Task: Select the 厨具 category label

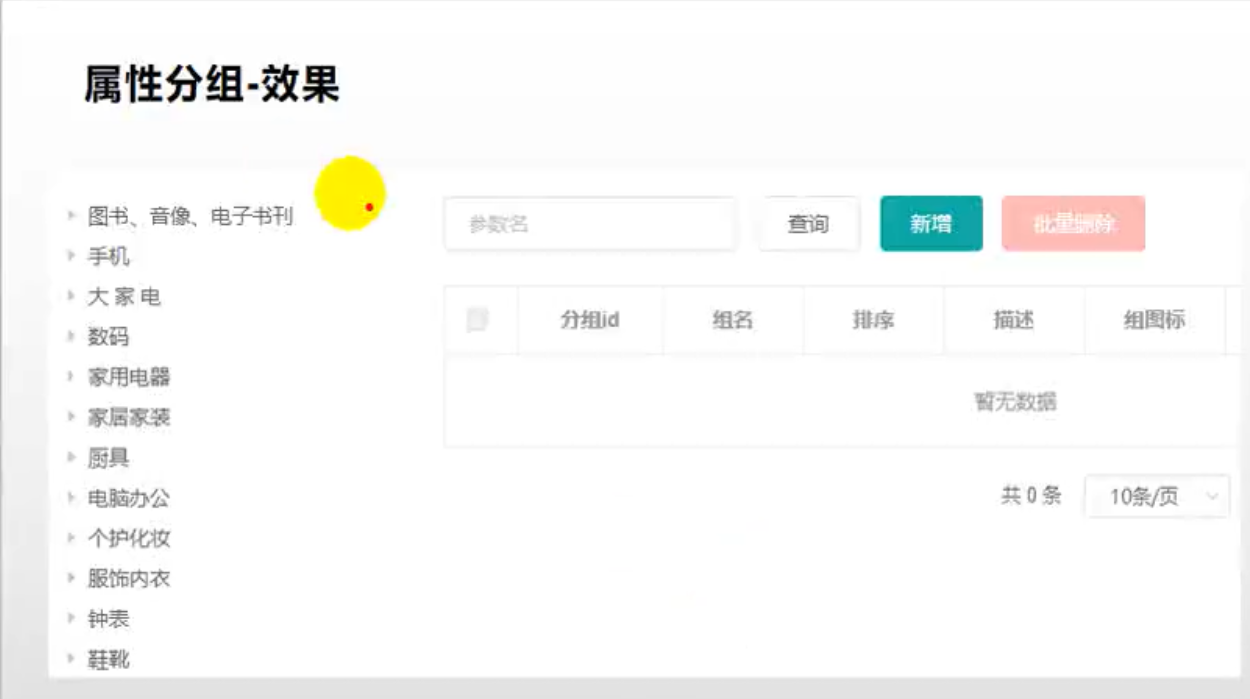Action: pyautogui.click(x=109, y=458)
